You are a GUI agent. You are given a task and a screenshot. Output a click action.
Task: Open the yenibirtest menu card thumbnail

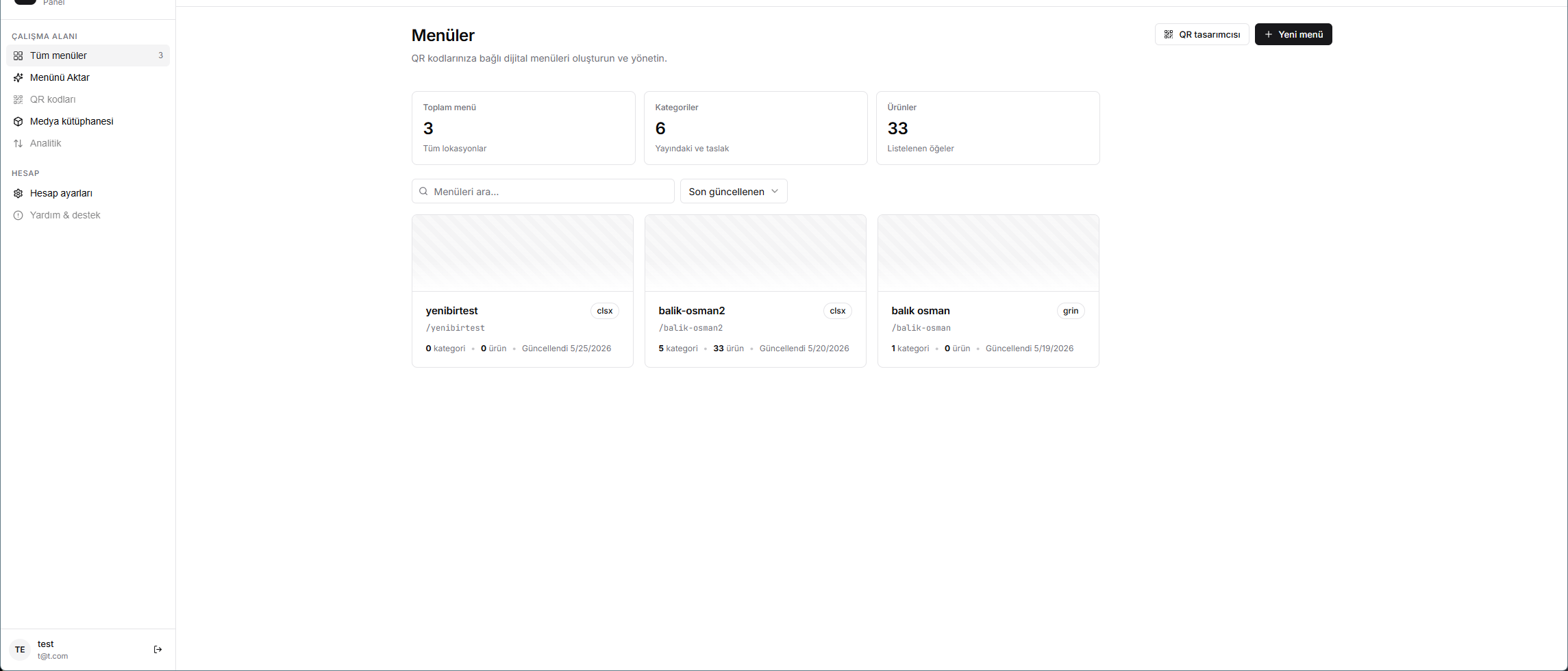[523, 253]
